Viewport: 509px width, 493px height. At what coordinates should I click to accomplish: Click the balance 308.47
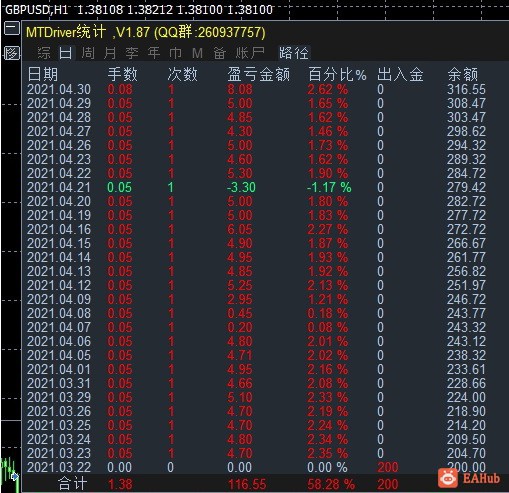(x=466, y=104)
